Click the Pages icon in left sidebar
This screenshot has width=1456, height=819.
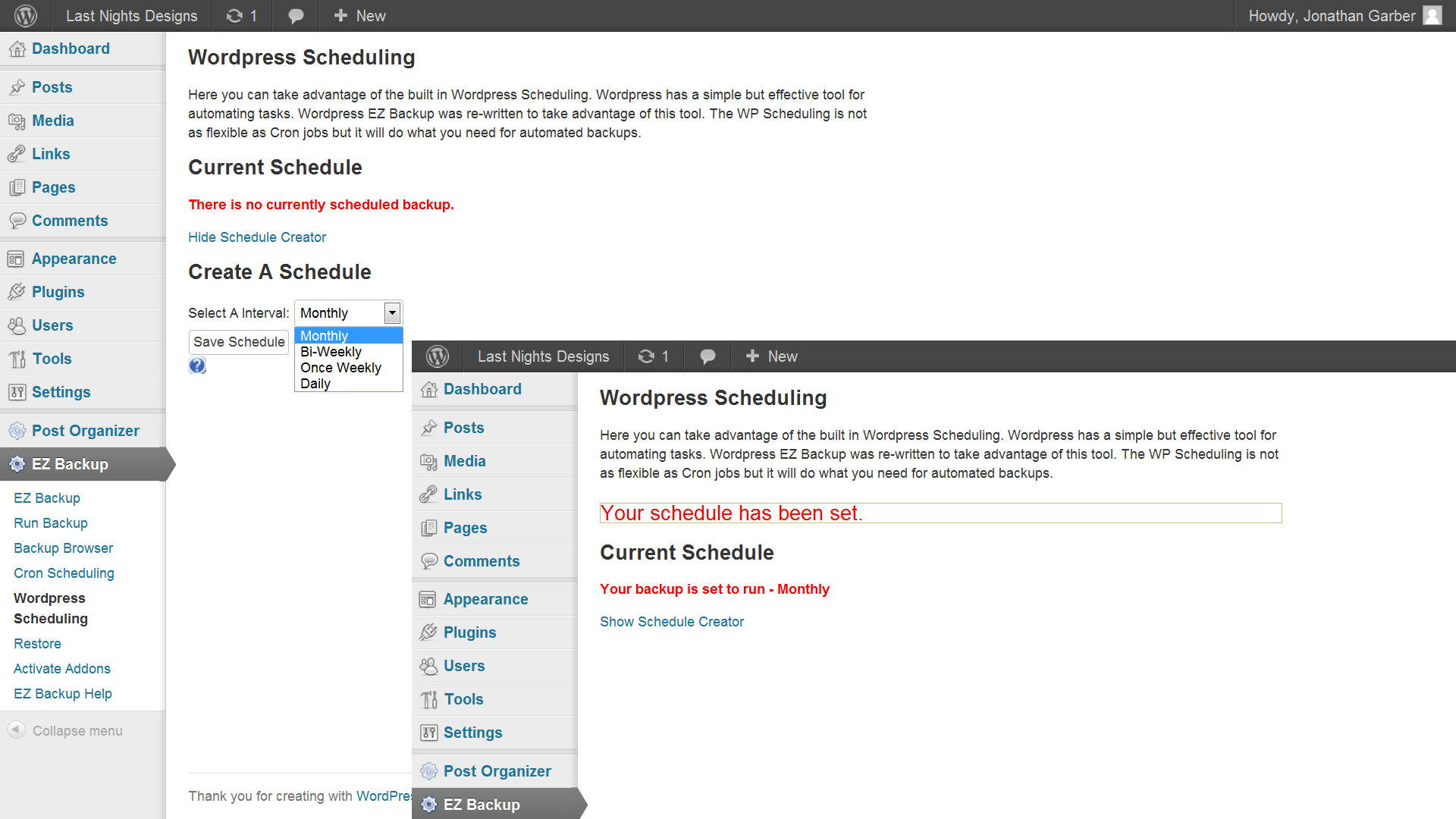pos(17,187)
